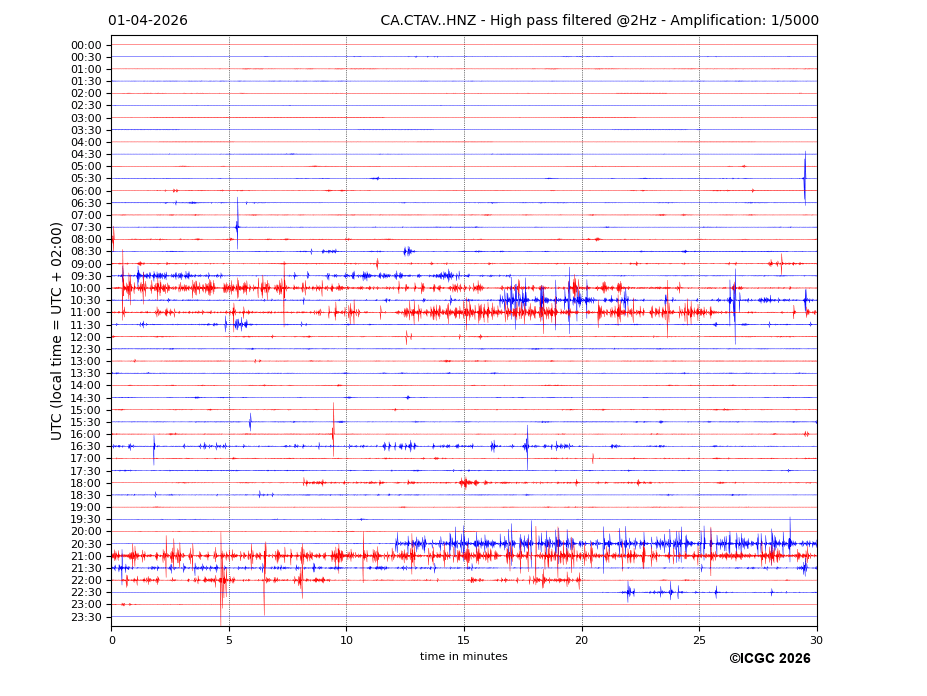Select the 21:00 time row label

click(86, 557)
